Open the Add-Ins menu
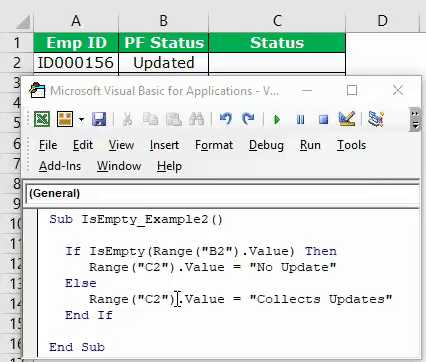 pyautogui.click(x=60, y=166)
